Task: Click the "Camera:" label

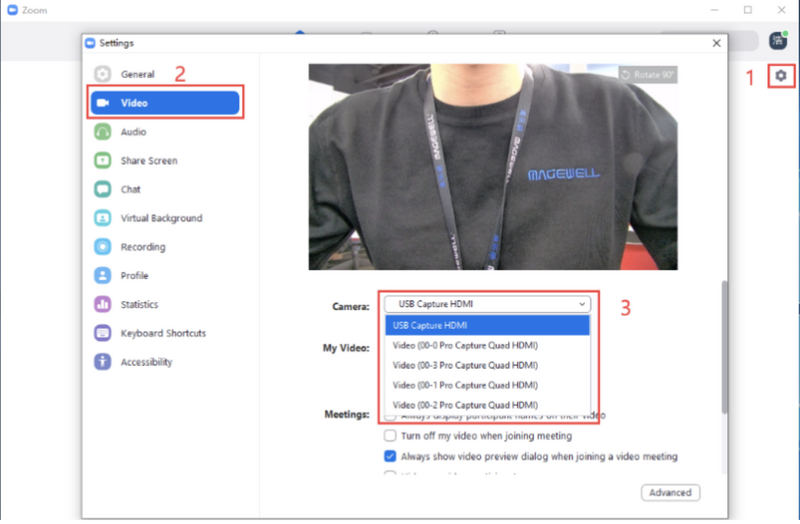Action: tap(351, 307)
